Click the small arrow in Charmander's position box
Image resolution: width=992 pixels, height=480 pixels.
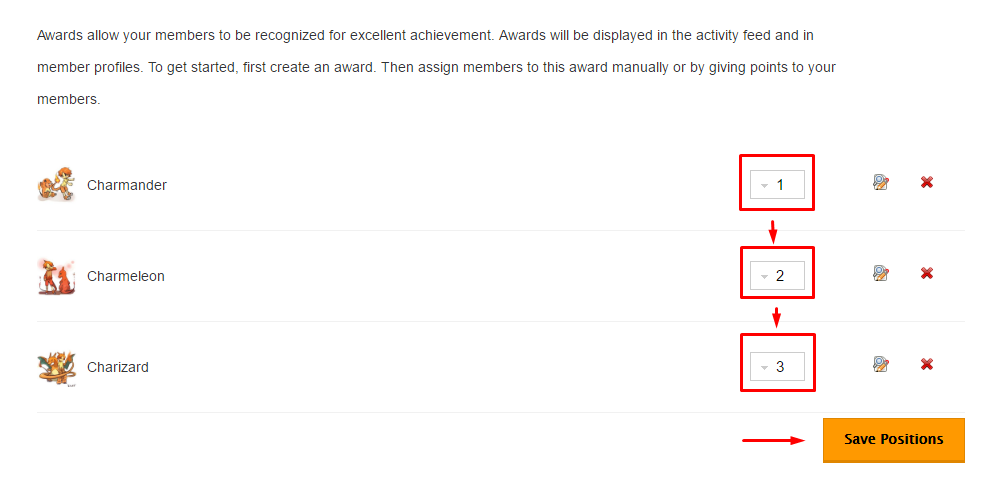[764, 186]
